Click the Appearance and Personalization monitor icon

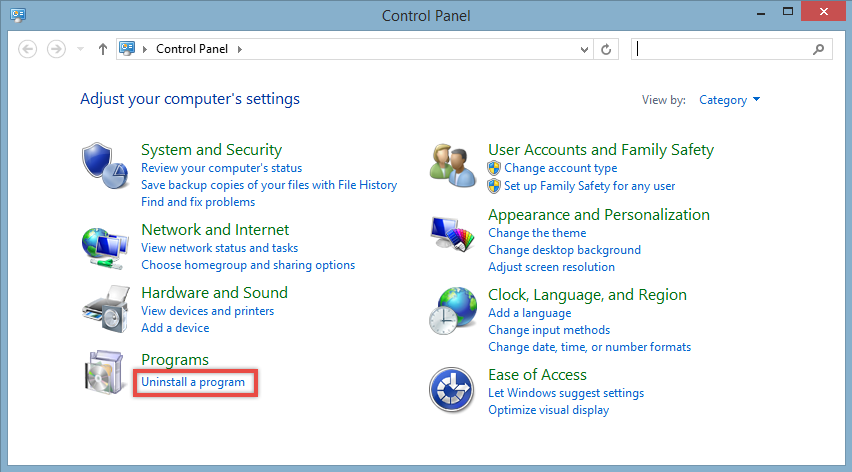coord(452,240)
